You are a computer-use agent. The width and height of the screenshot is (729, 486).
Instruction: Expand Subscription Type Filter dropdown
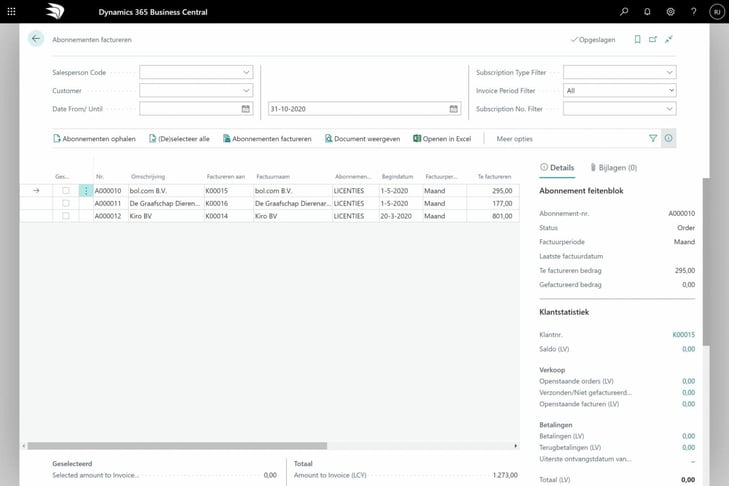tap(669, 72)
